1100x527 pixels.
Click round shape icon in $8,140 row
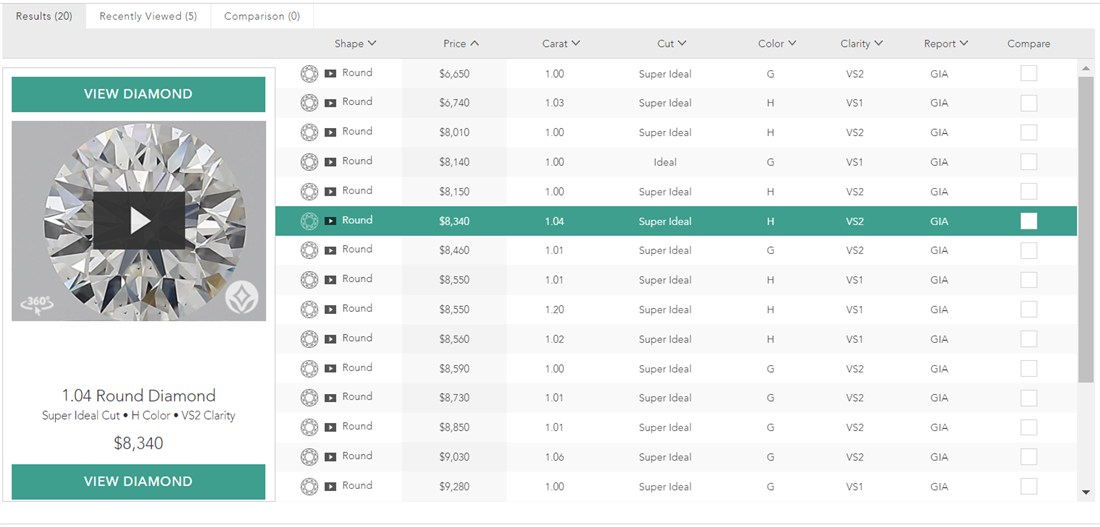309,162
